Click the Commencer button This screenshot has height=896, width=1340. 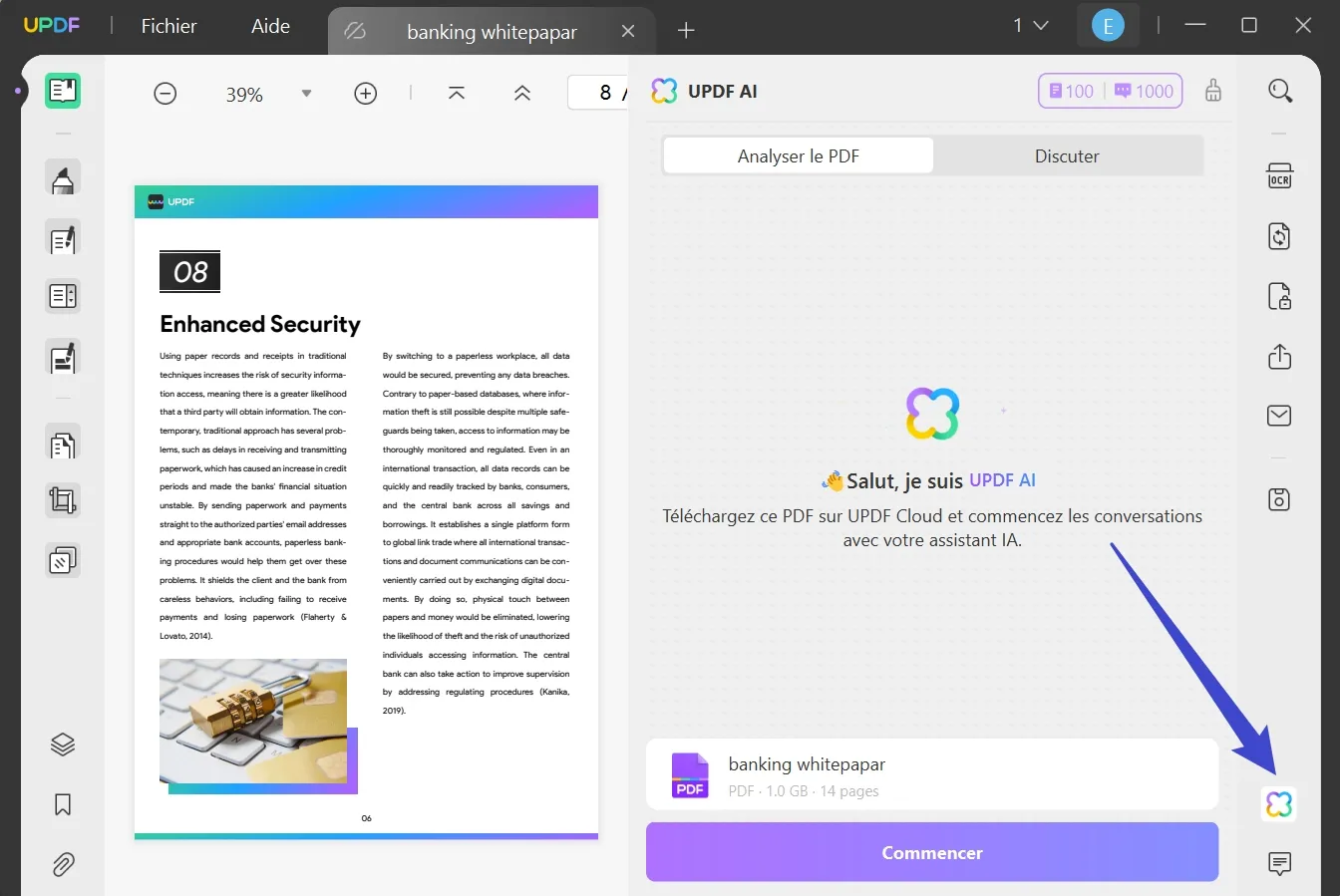pyautogui.click(x=932, y=852)
